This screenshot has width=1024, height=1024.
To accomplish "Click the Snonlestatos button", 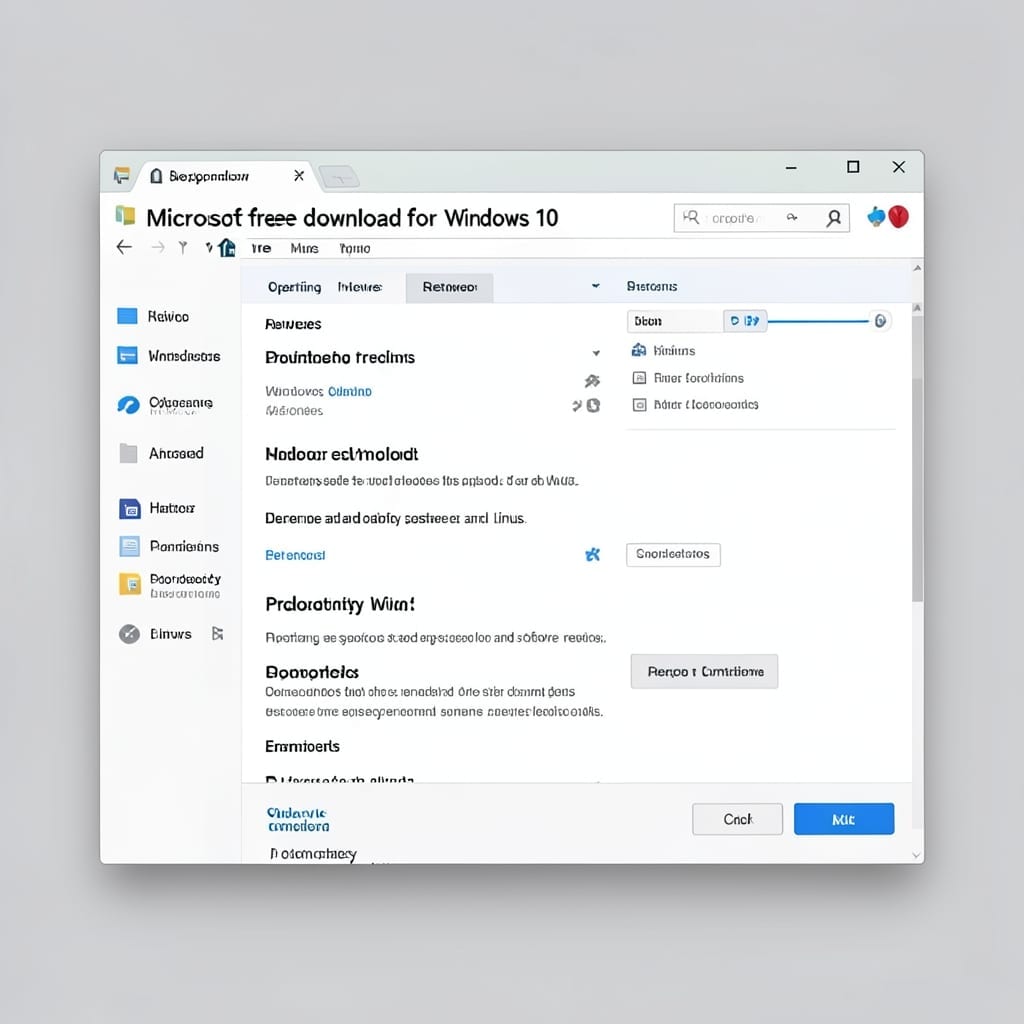I will point(673,554).
